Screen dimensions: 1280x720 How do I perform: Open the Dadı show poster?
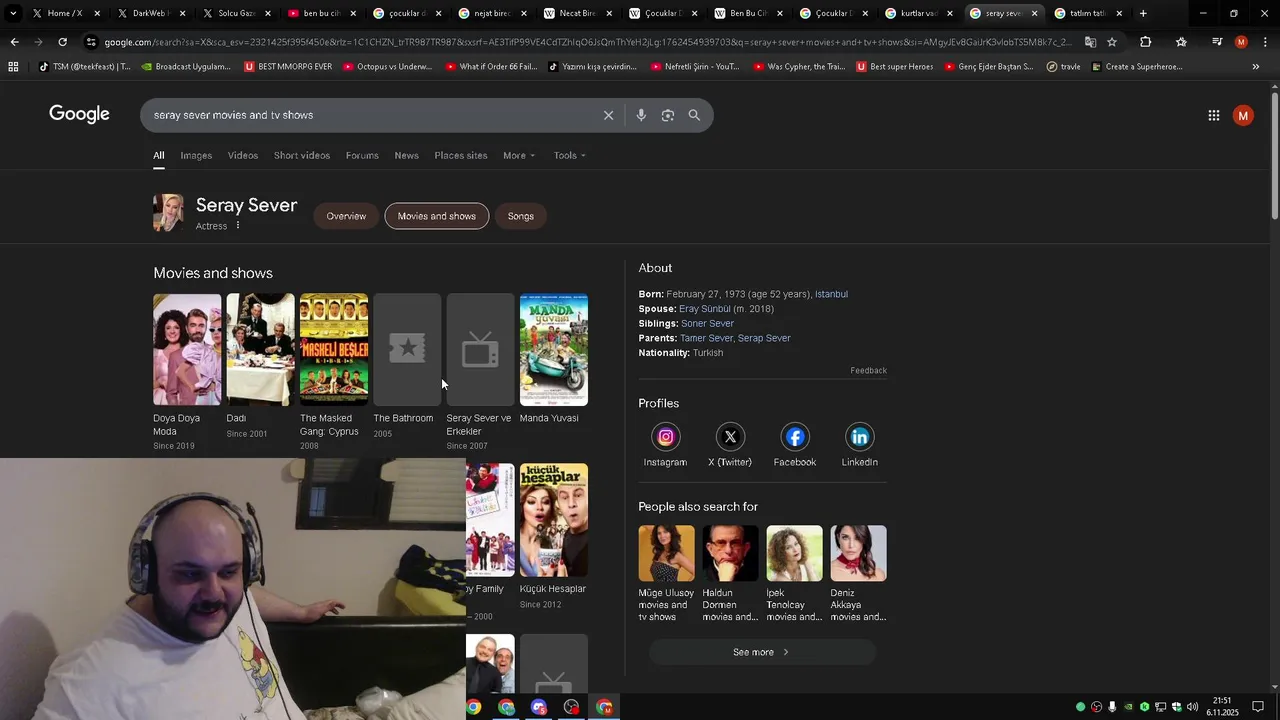coord(260,349)
